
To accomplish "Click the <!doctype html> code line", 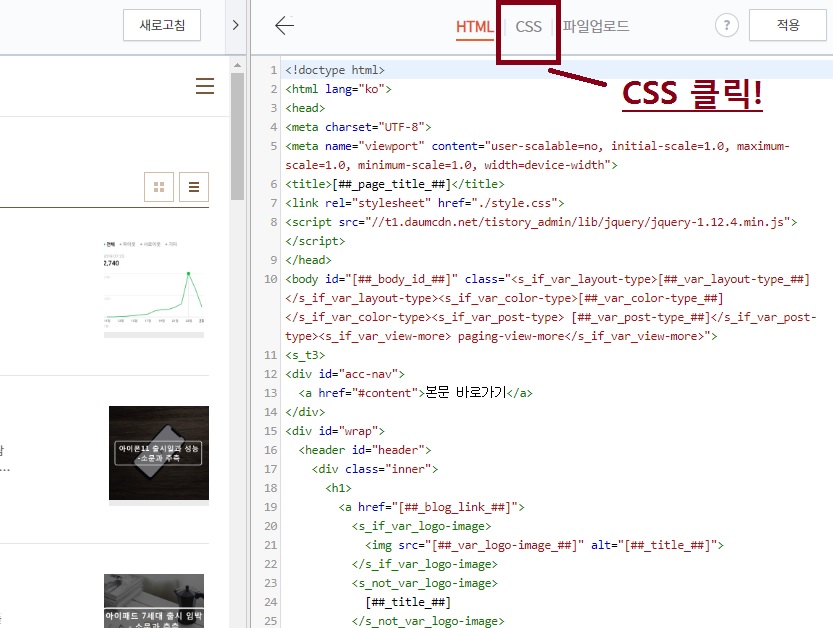I will [x=335, y=70].
